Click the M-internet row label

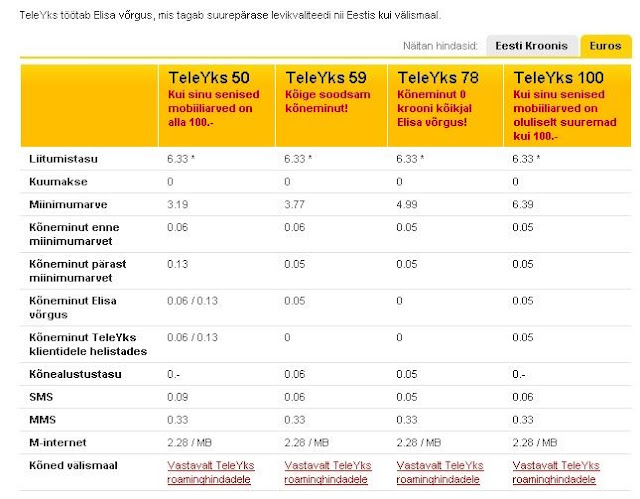tap(58, 443)
